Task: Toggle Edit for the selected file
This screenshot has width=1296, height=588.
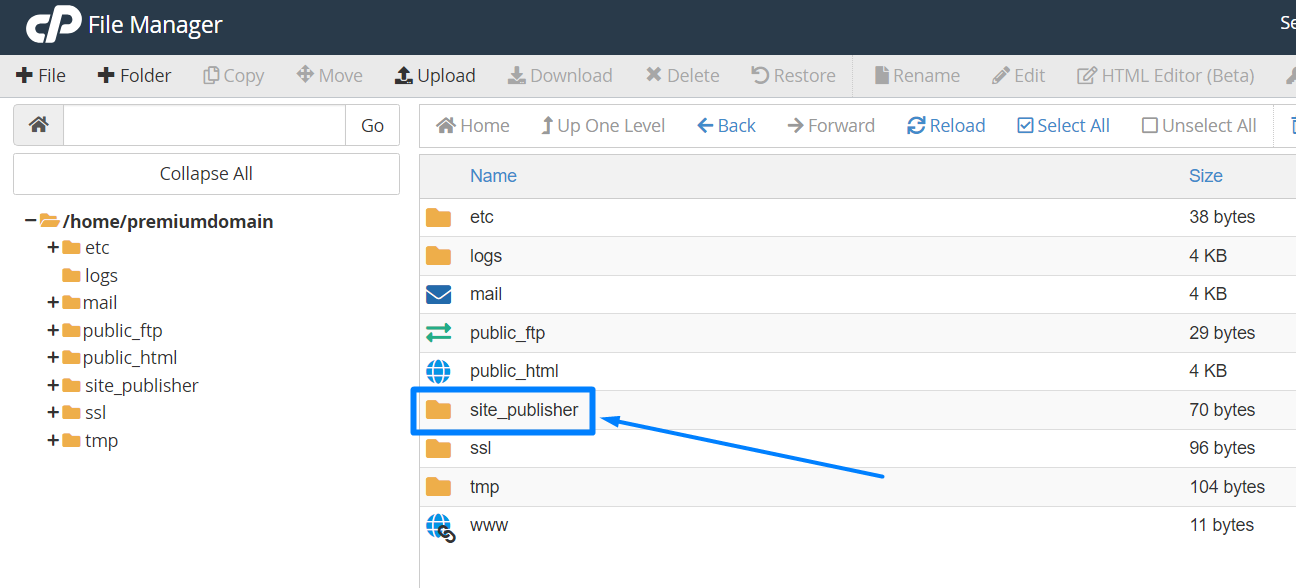Action: click(1018, 75)
